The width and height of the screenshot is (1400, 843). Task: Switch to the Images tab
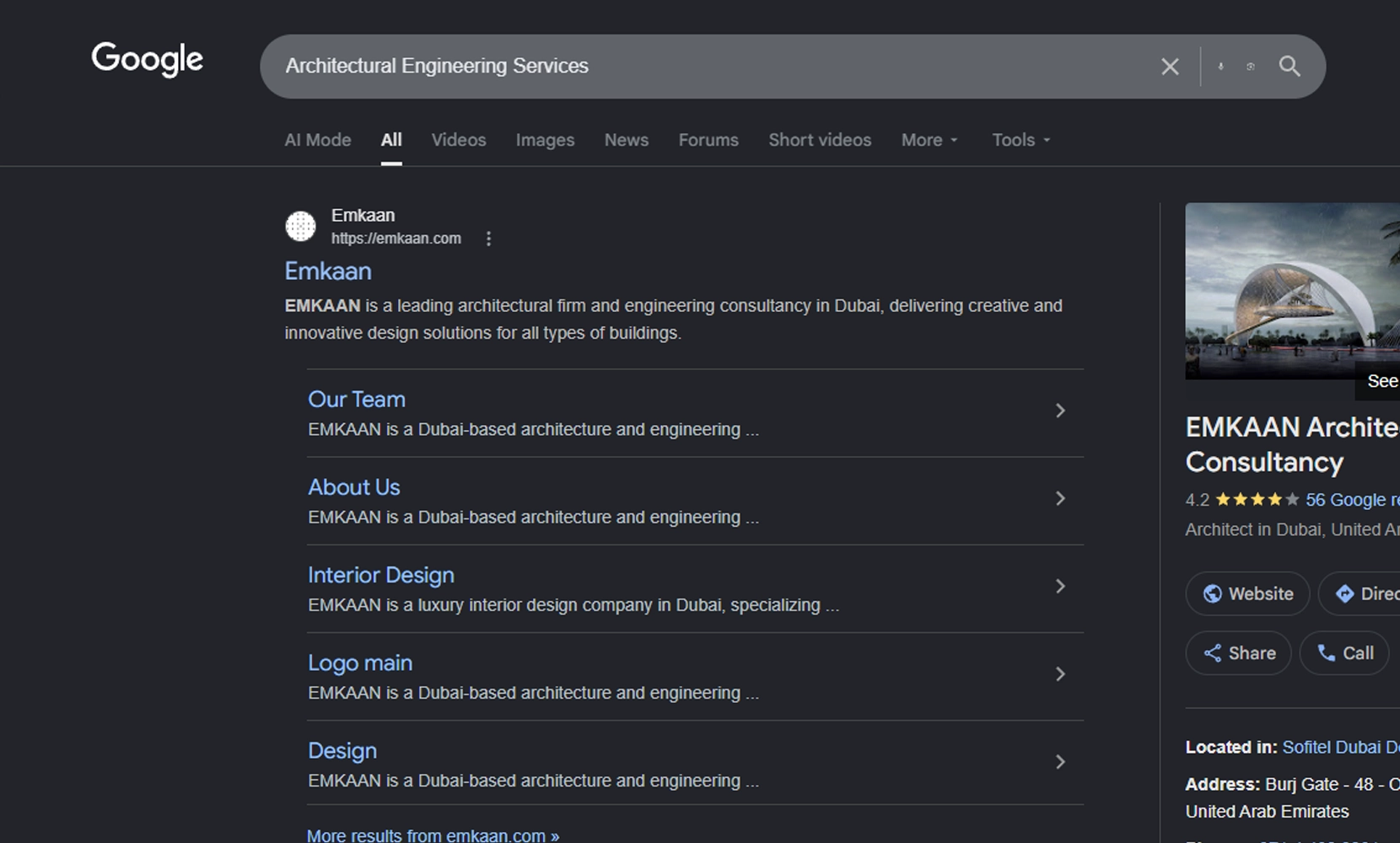pyautogui.click(x=546, y=140)
